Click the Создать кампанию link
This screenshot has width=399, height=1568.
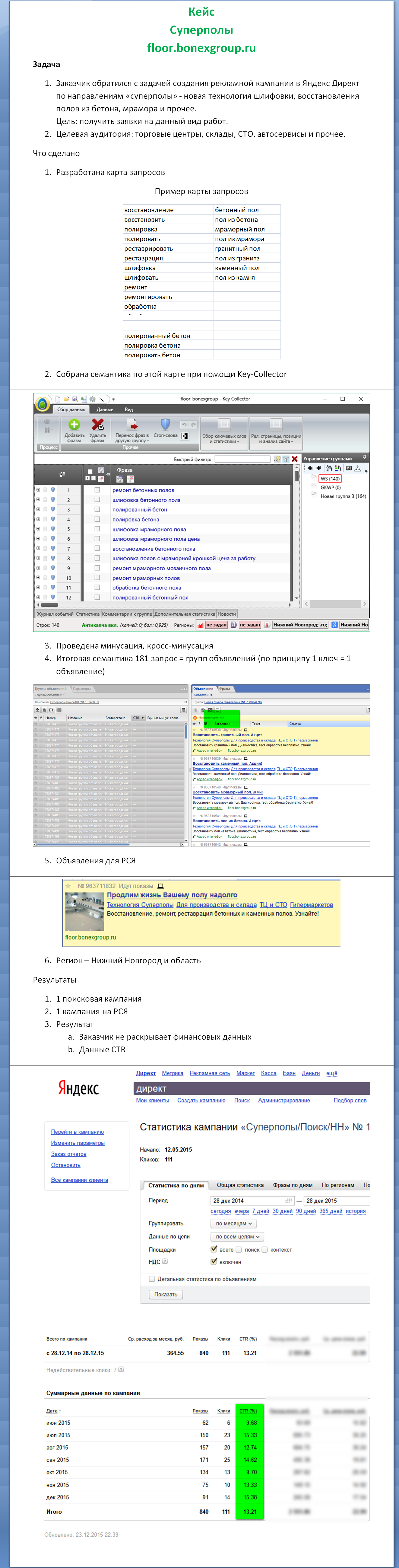coord(201,1100)
